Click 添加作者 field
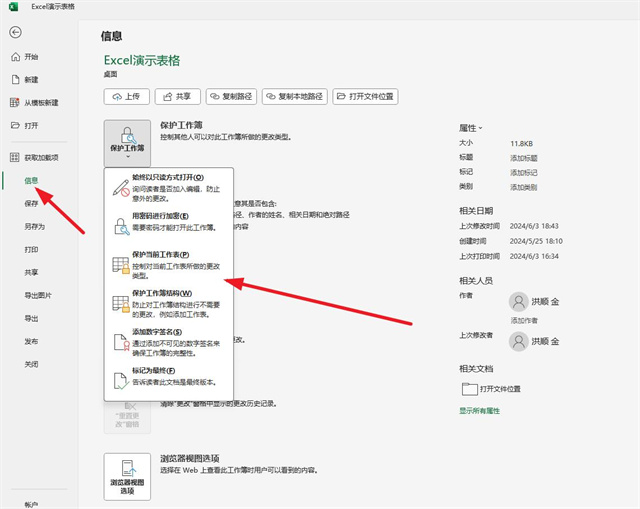 (524, 320)
